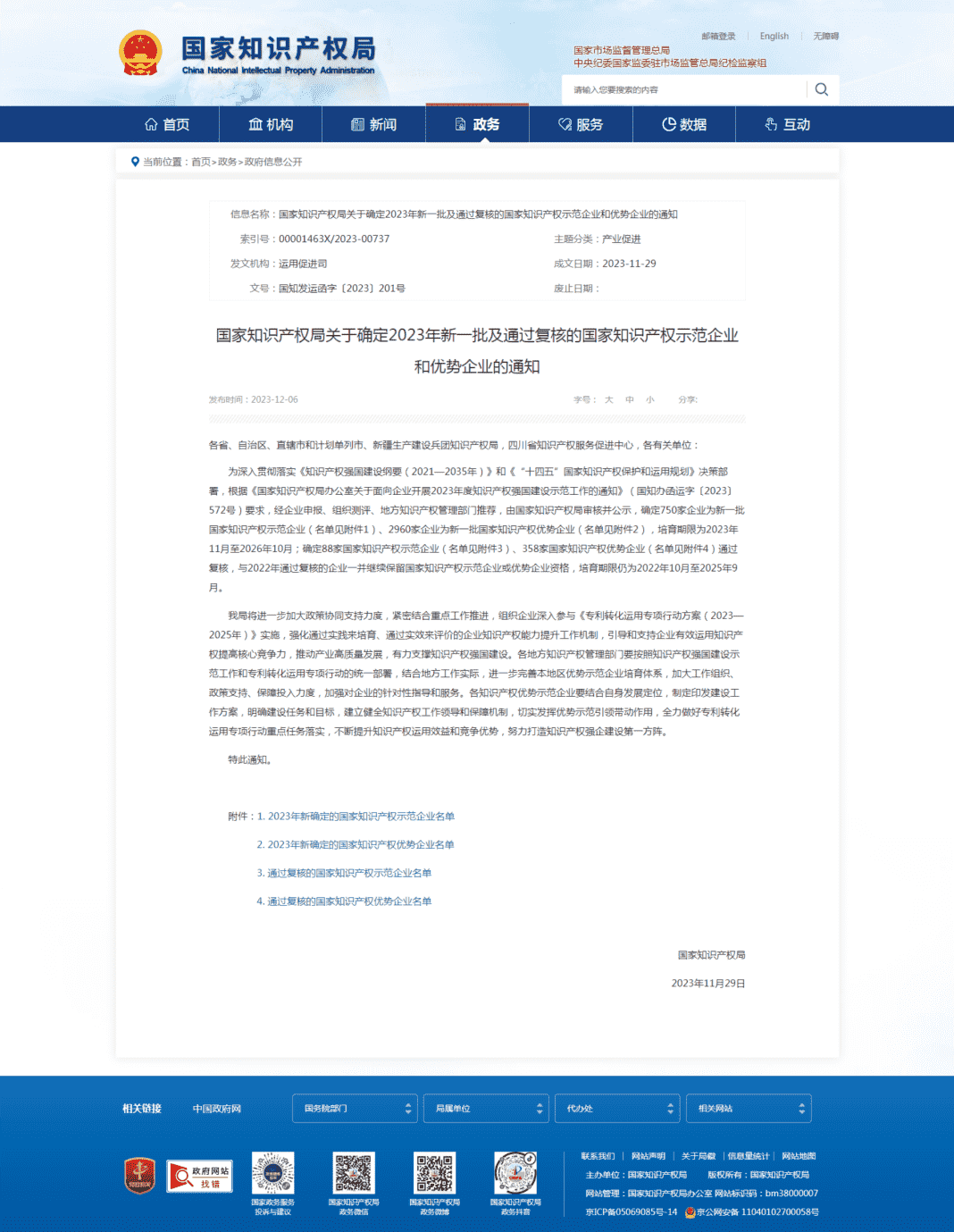Viewport: 954px width, 1232px height.
Task: Click the red 党政机关 badge icon in the footer
Action: point(139,1176)
